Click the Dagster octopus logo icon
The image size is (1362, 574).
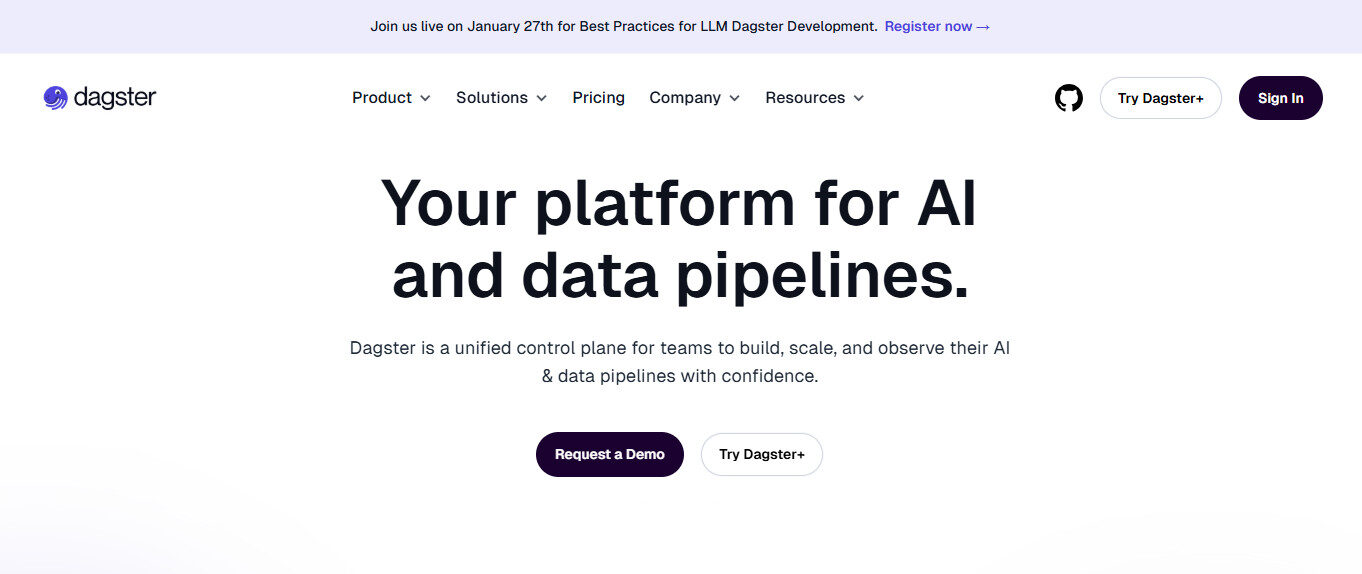tap(55, 98)
